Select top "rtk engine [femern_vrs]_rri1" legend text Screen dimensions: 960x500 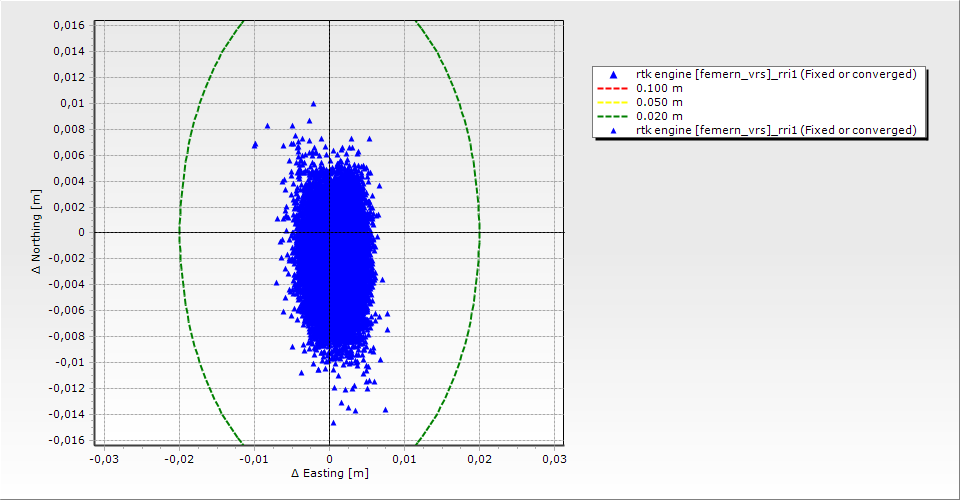pyautogui.click(x=776, y=74)
